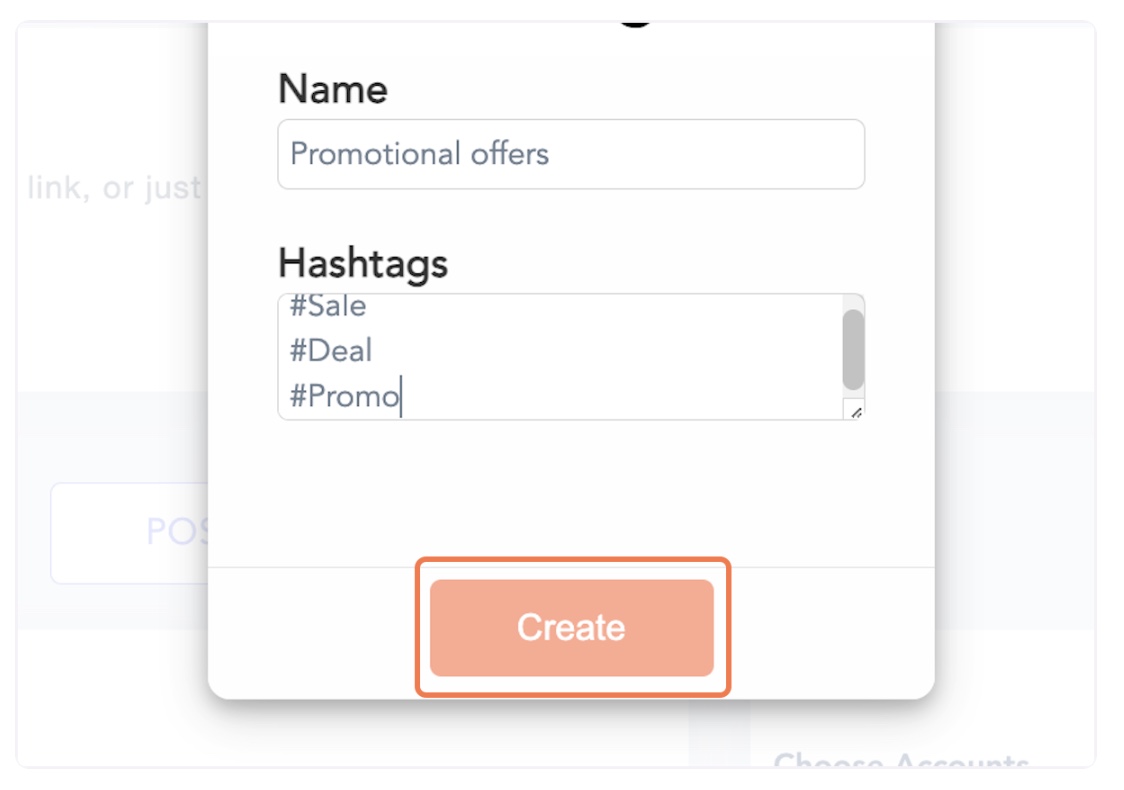Click the scrollbar track below the thumb
The width and height of the screenshot is (1124, 790).
coord(853,395)
